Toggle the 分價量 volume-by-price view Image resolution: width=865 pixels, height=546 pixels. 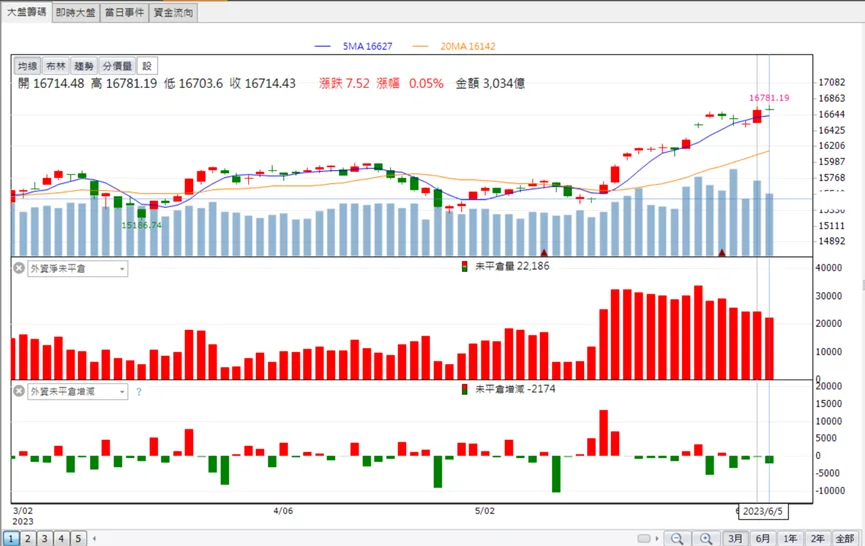point(117,66)
